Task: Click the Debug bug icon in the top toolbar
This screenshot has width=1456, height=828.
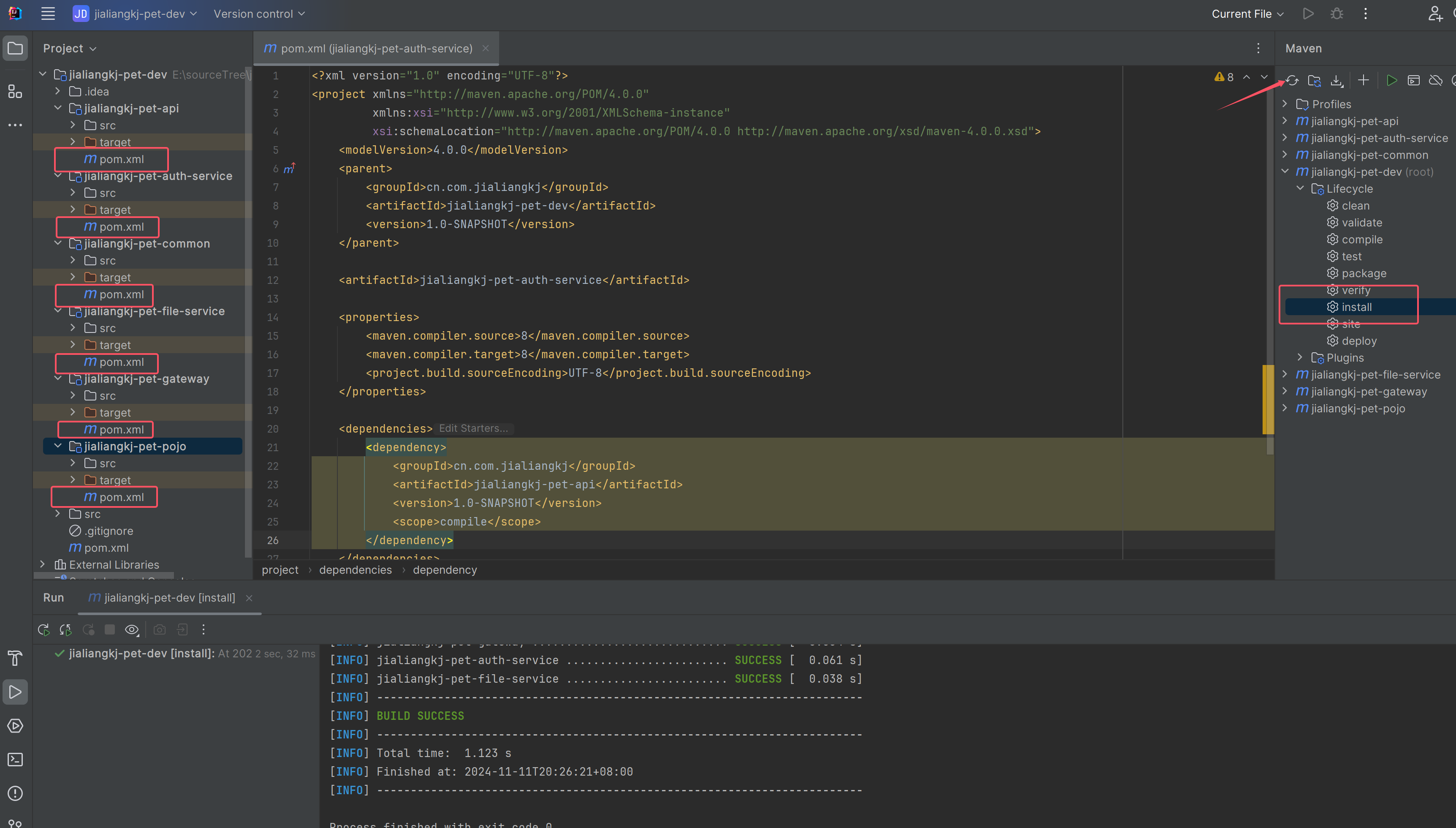Action: [1336, 14]
